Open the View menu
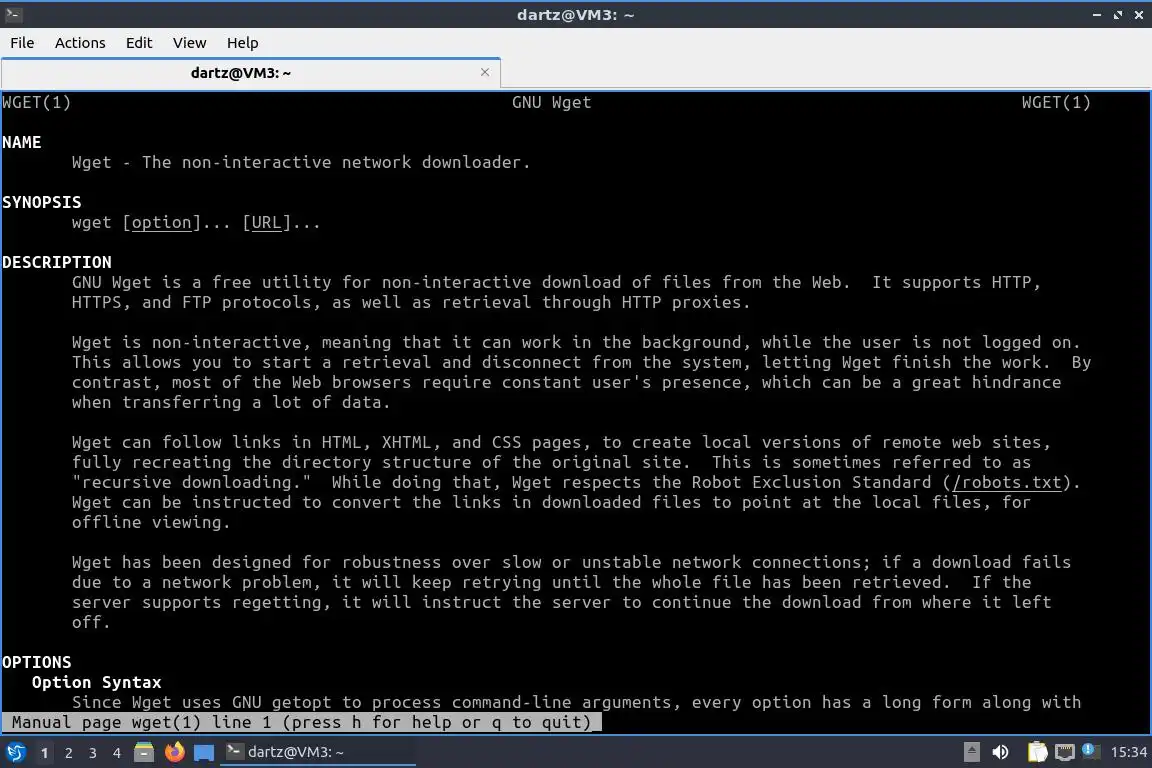1152x768 pixels. (190, 43)
